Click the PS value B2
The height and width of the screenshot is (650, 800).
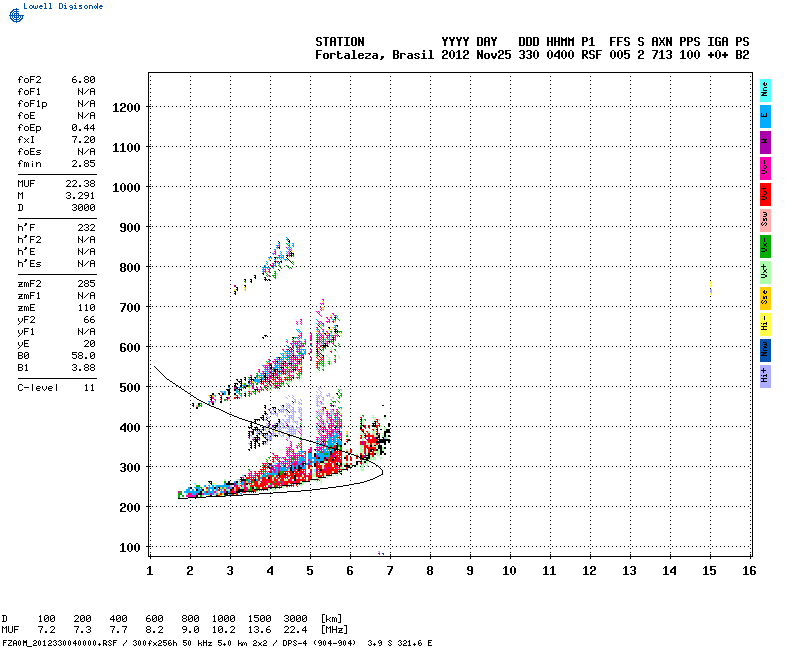pyautogui.click(x=742, y=55)
